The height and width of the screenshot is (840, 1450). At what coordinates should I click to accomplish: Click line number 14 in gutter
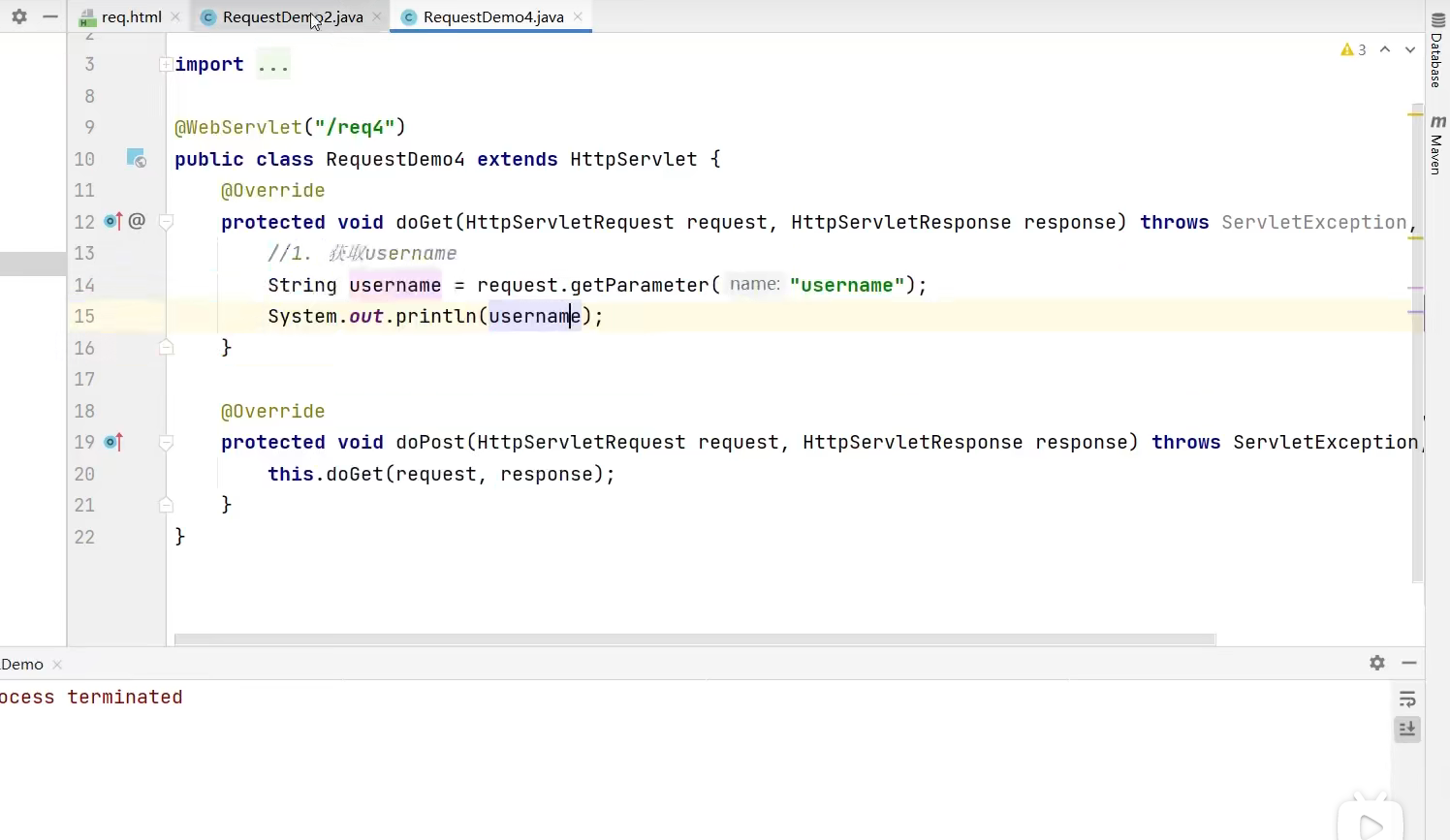click(84, 285)
